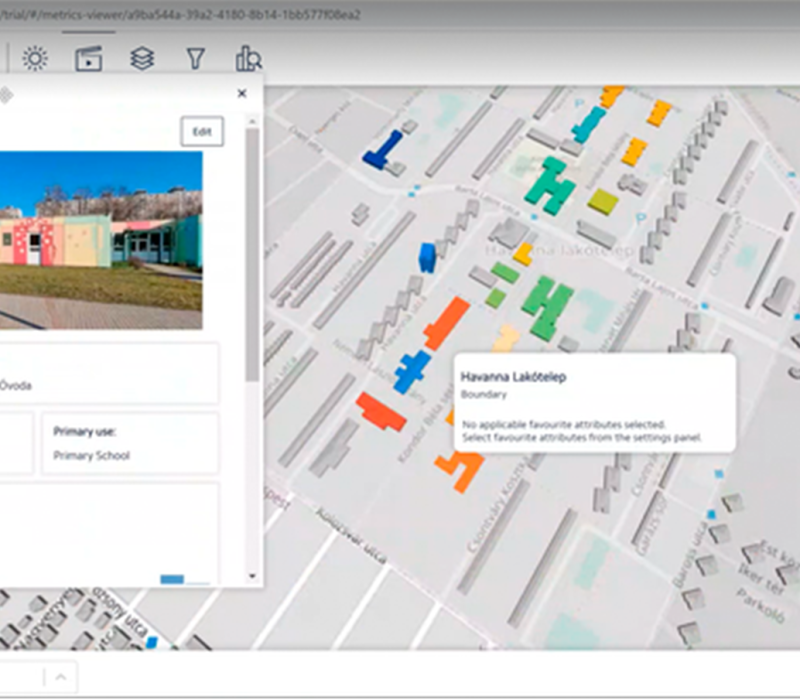Image resolution: width=800 pixels, height=700 pixels.
Task: Open the scene playback tool icon
Action: pos(89,58)
